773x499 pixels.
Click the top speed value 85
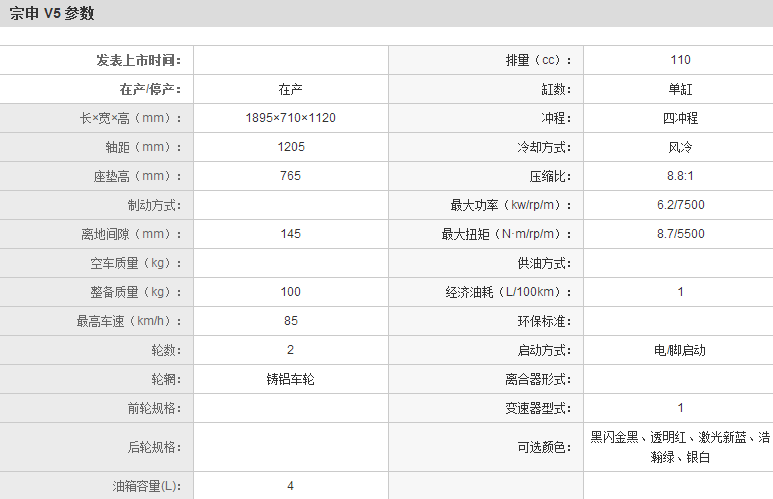(x=290, y=321)
